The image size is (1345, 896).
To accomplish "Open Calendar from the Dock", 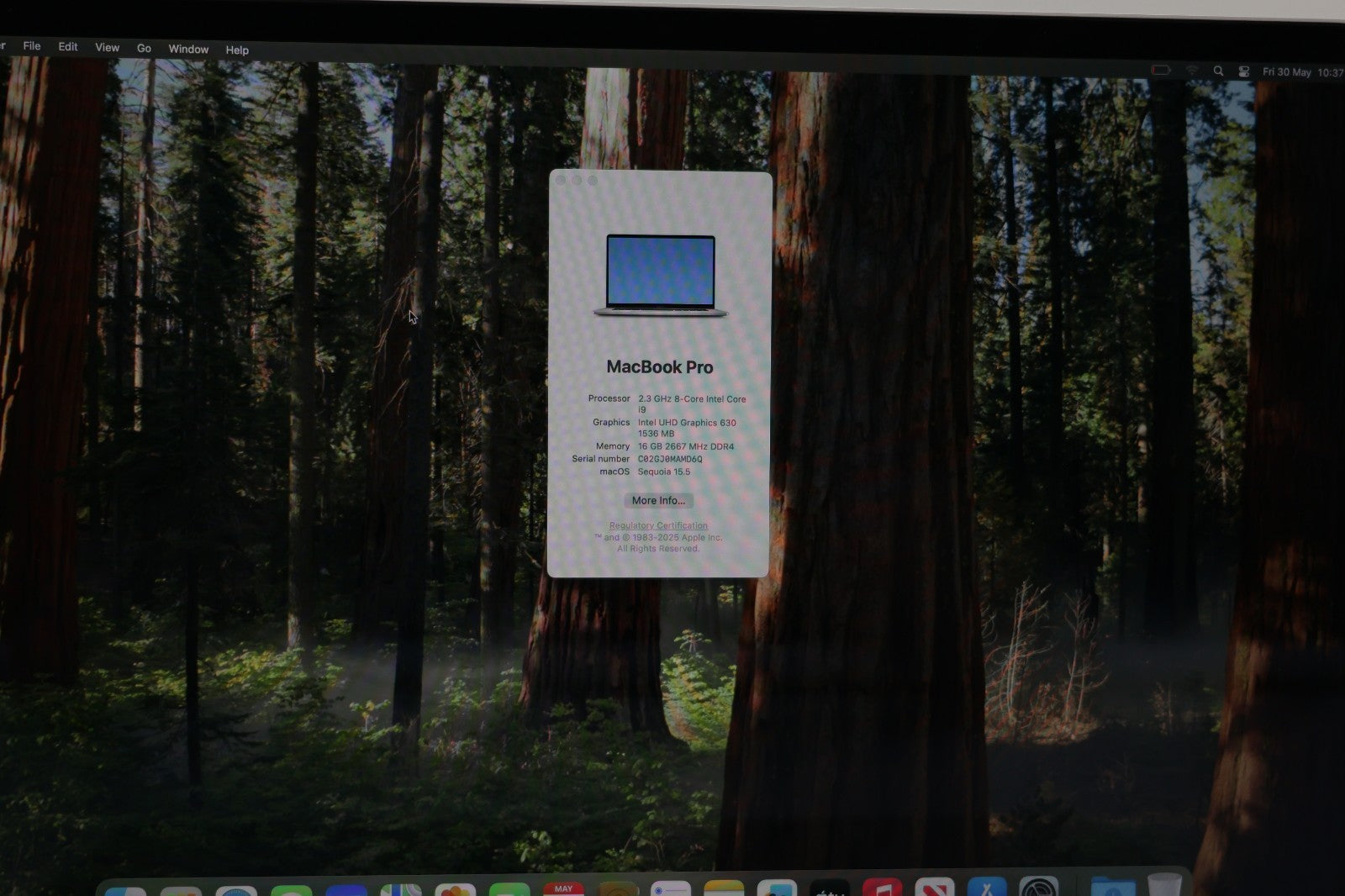I will tap(564, 889).
